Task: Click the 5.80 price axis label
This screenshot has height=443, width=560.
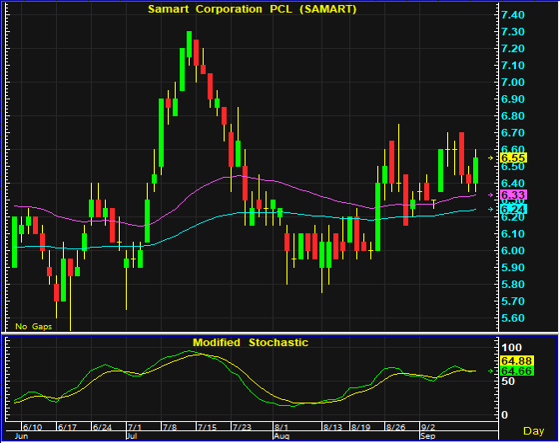Action: [x=513, y=284]
